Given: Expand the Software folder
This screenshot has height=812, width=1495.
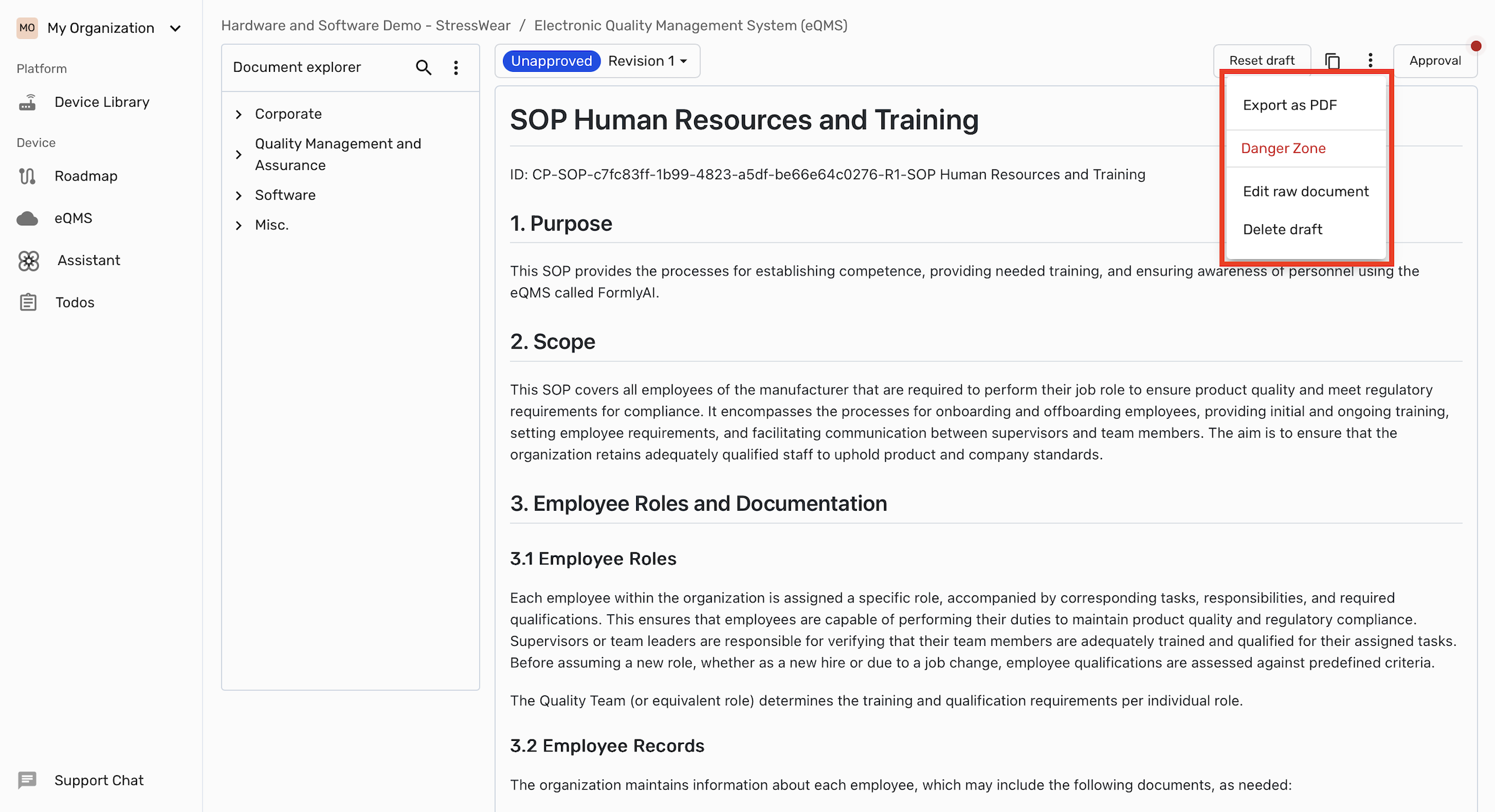Looking at the screenshot, I should 239,195.
